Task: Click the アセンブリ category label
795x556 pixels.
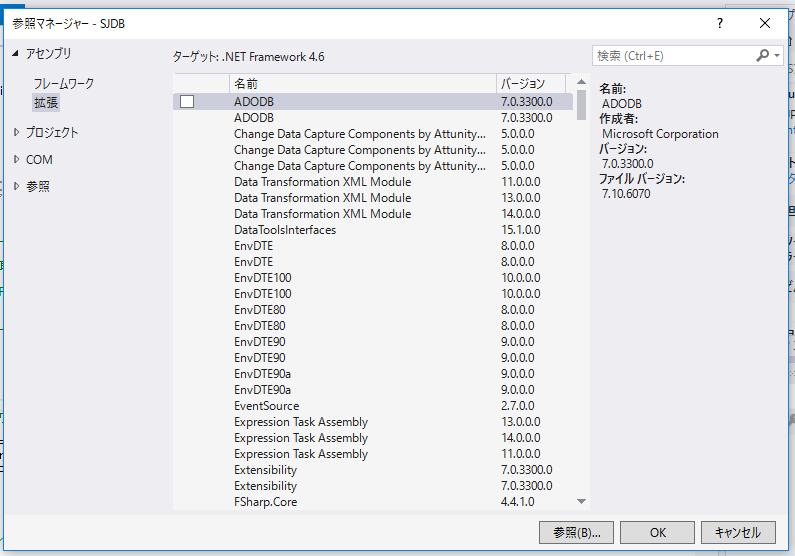Action: point(49,53)
